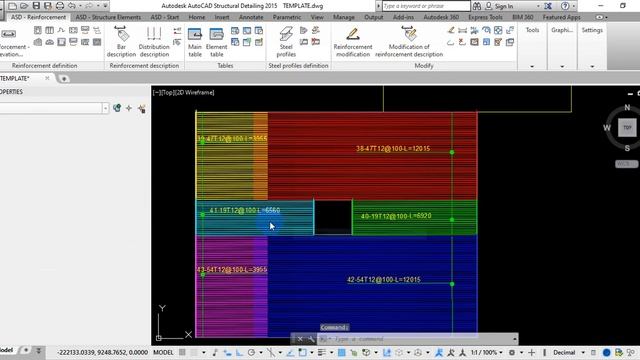This screenshot has height=360, width=640.
Task: Expand the Settings panel dropdown
Action: [x=592, y=66]
